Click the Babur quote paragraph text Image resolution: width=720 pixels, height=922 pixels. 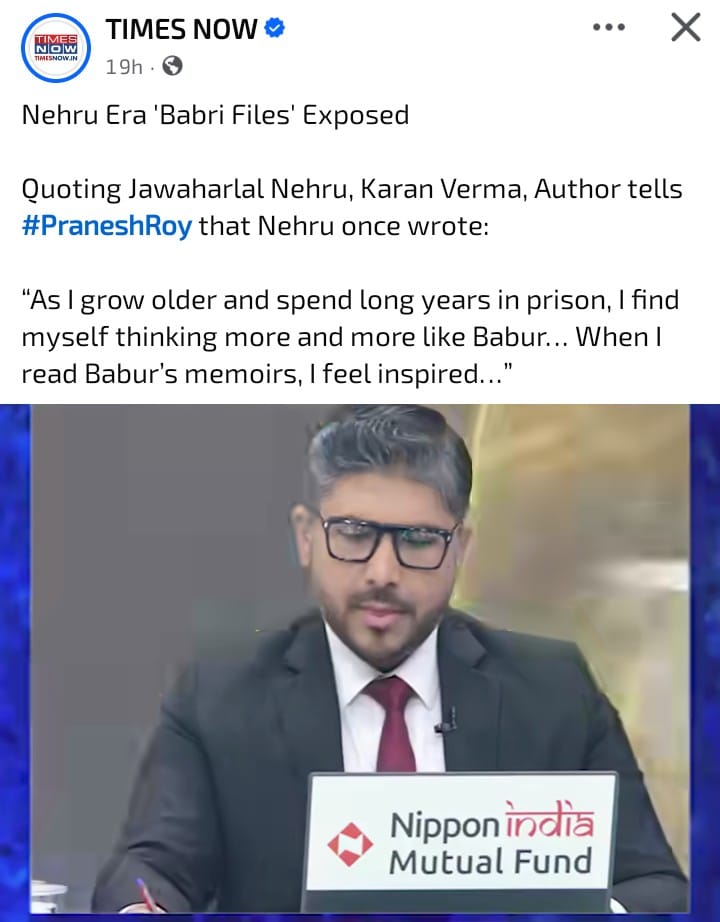351,337
